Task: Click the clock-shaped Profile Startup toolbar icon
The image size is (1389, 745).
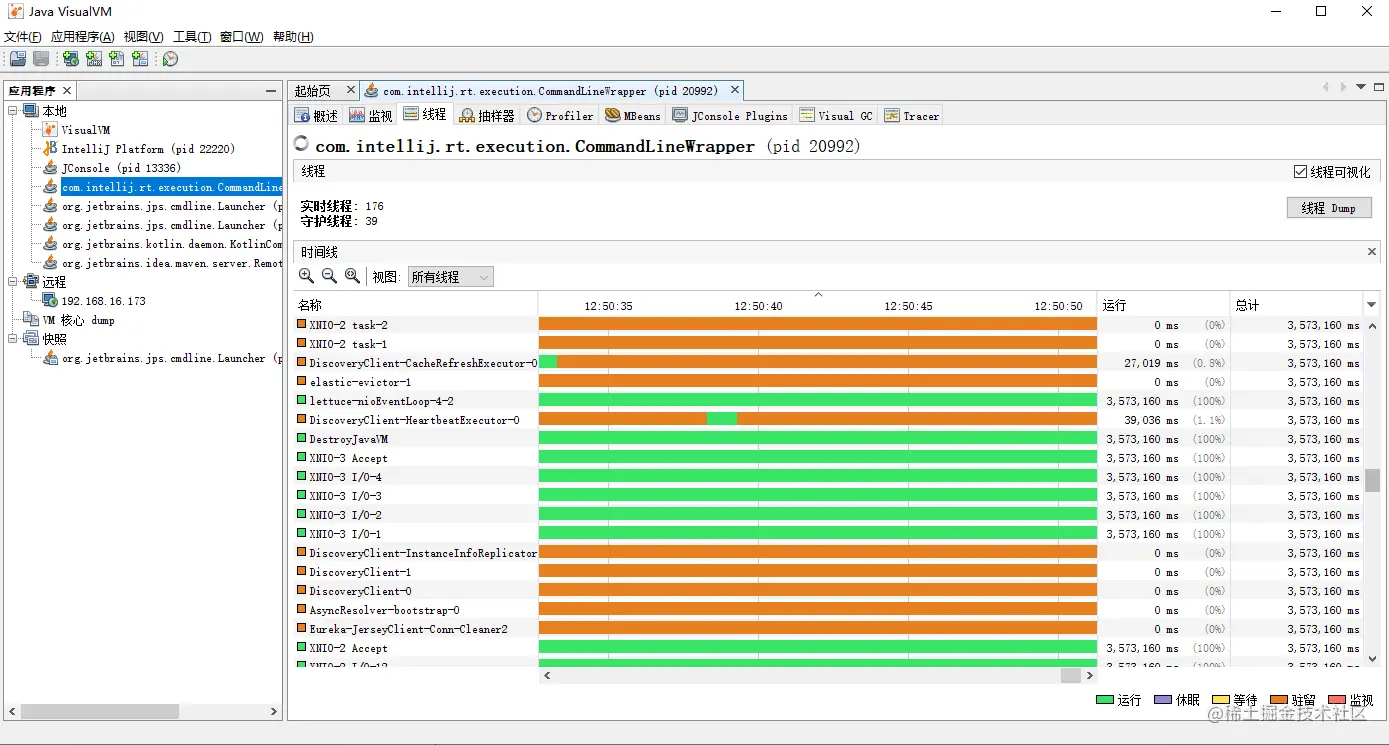Action: [171, 59]
